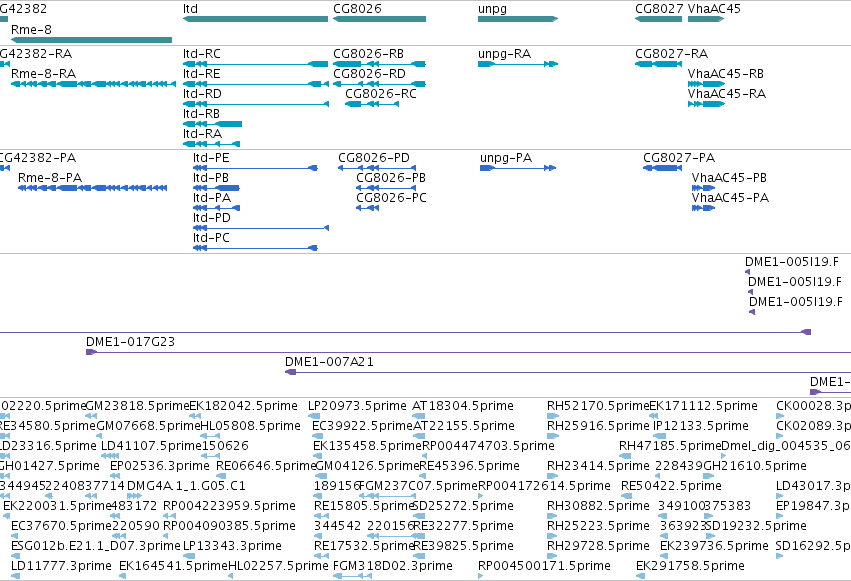The image size is (851, 581).
Task: Open EST HL02257.5prime
Action: 278,566
